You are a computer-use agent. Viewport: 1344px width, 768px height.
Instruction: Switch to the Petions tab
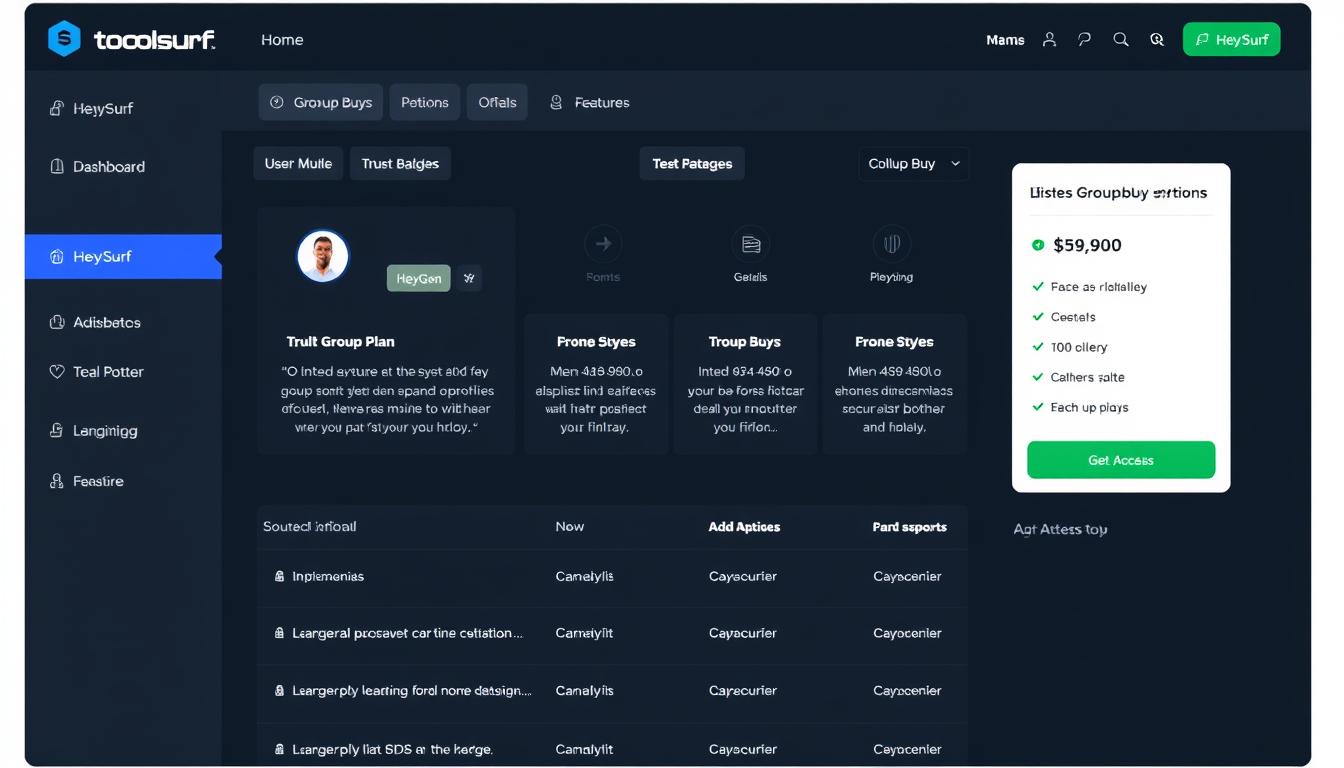point(425,102)
